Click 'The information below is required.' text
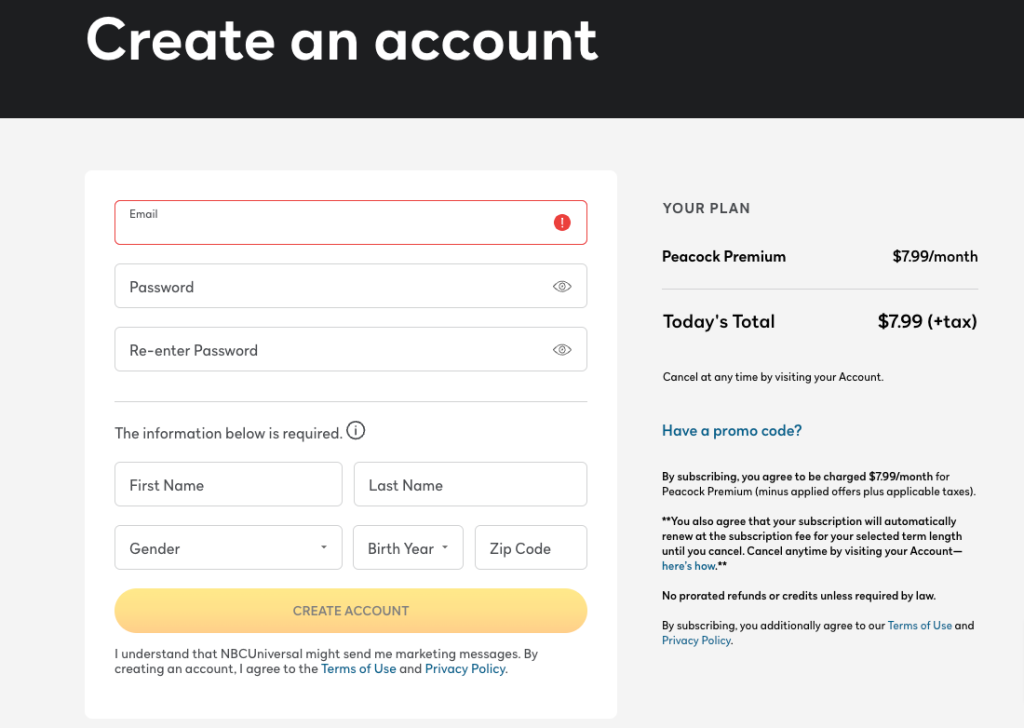This screenshot has height=728, width=1024. [229, 434]
